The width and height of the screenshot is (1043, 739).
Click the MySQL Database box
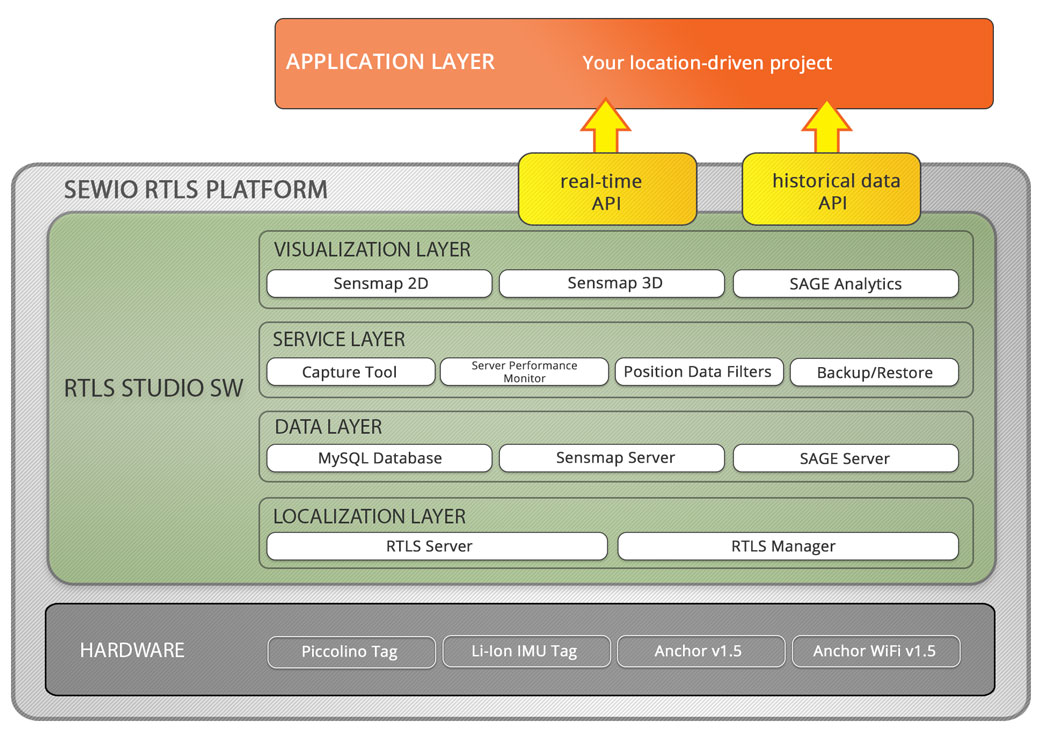point(379,458)
